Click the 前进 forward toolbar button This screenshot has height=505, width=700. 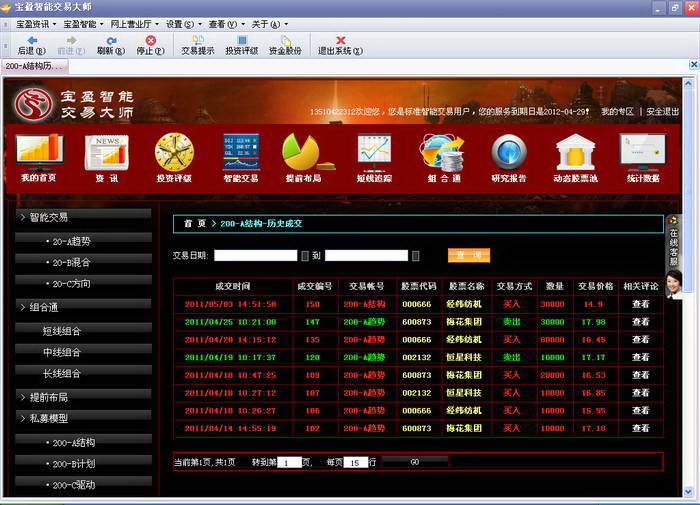click(x=71, y=46)
